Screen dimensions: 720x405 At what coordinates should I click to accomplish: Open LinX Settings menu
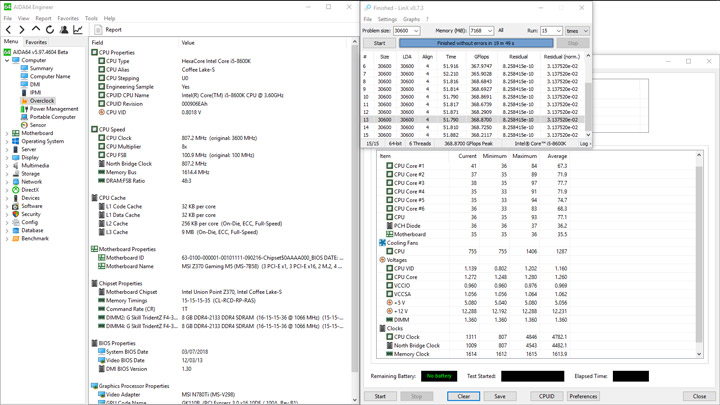pyautogui.click(x=387, y=19)
